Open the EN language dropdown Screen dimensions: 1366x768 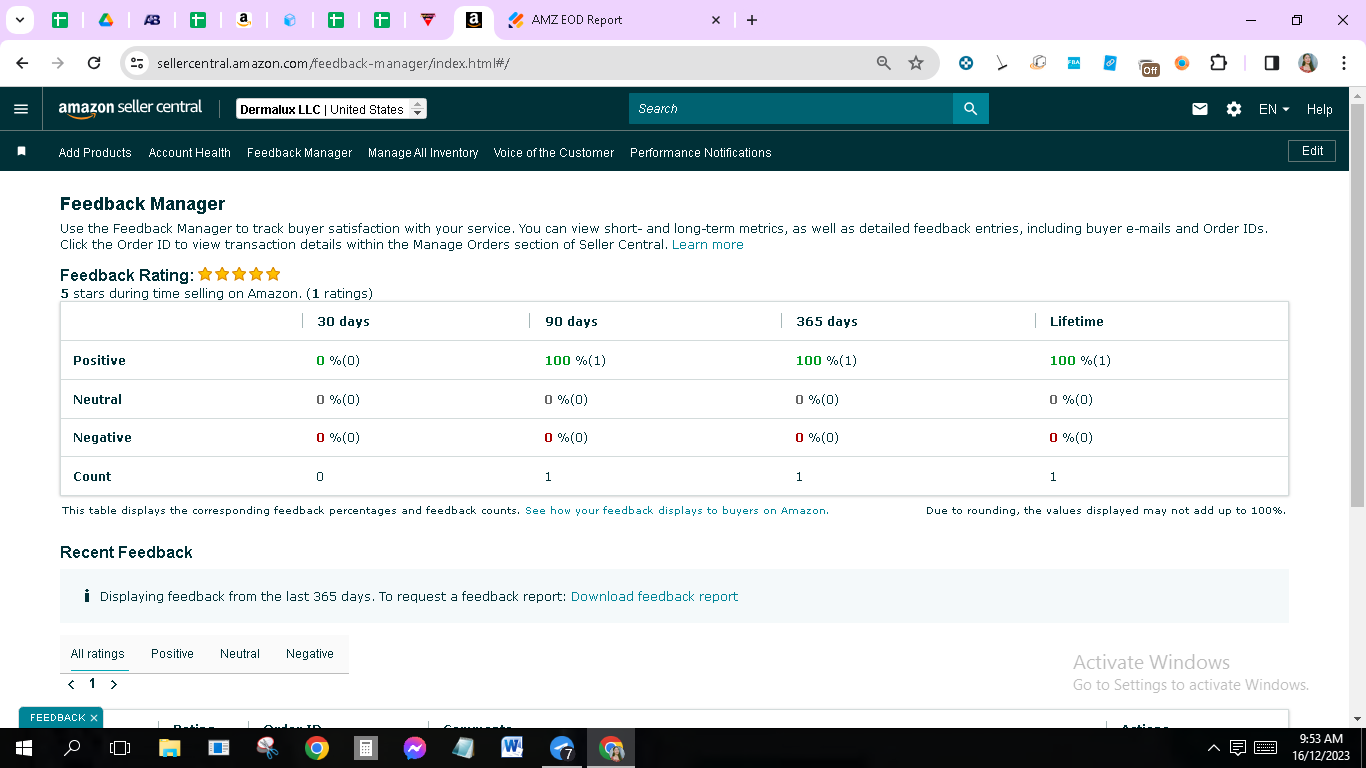(1274, 109)
